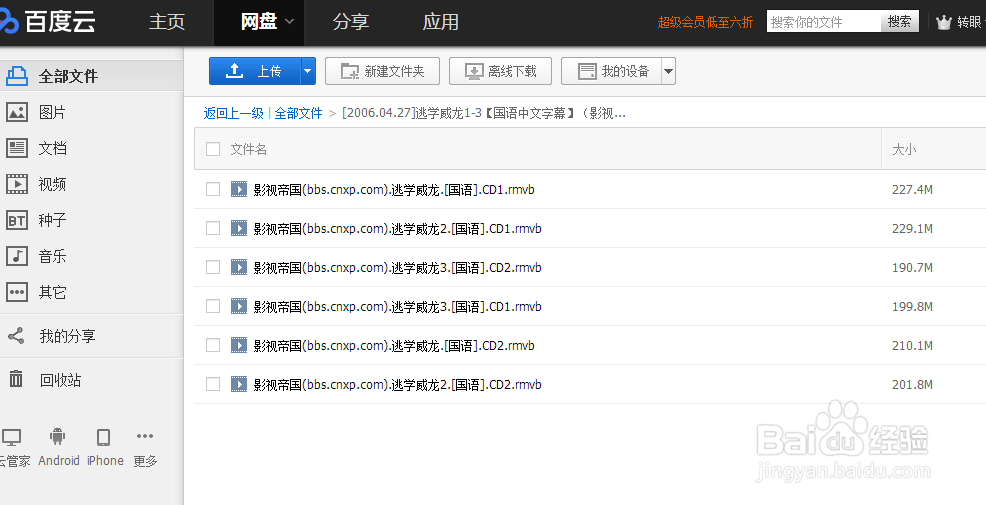Click the 全部文件 breadcrumb link

(x=298, y=113)
